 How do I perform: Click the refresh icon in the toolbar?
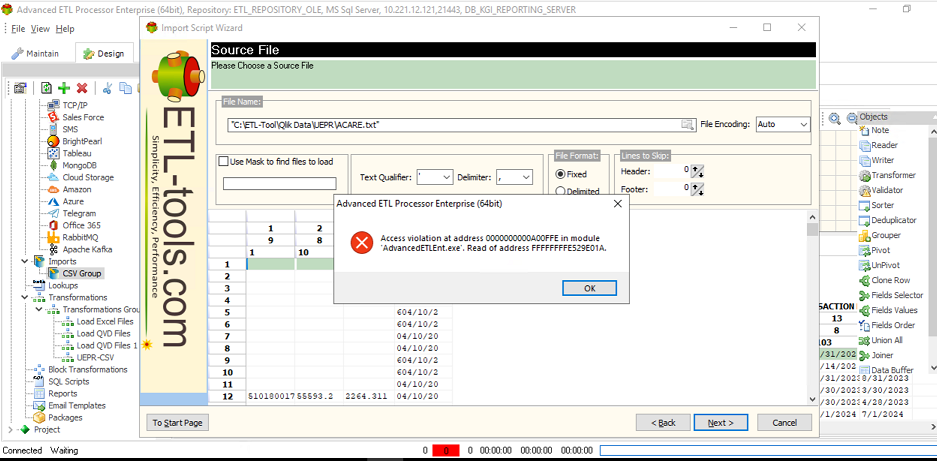point(46,88)
